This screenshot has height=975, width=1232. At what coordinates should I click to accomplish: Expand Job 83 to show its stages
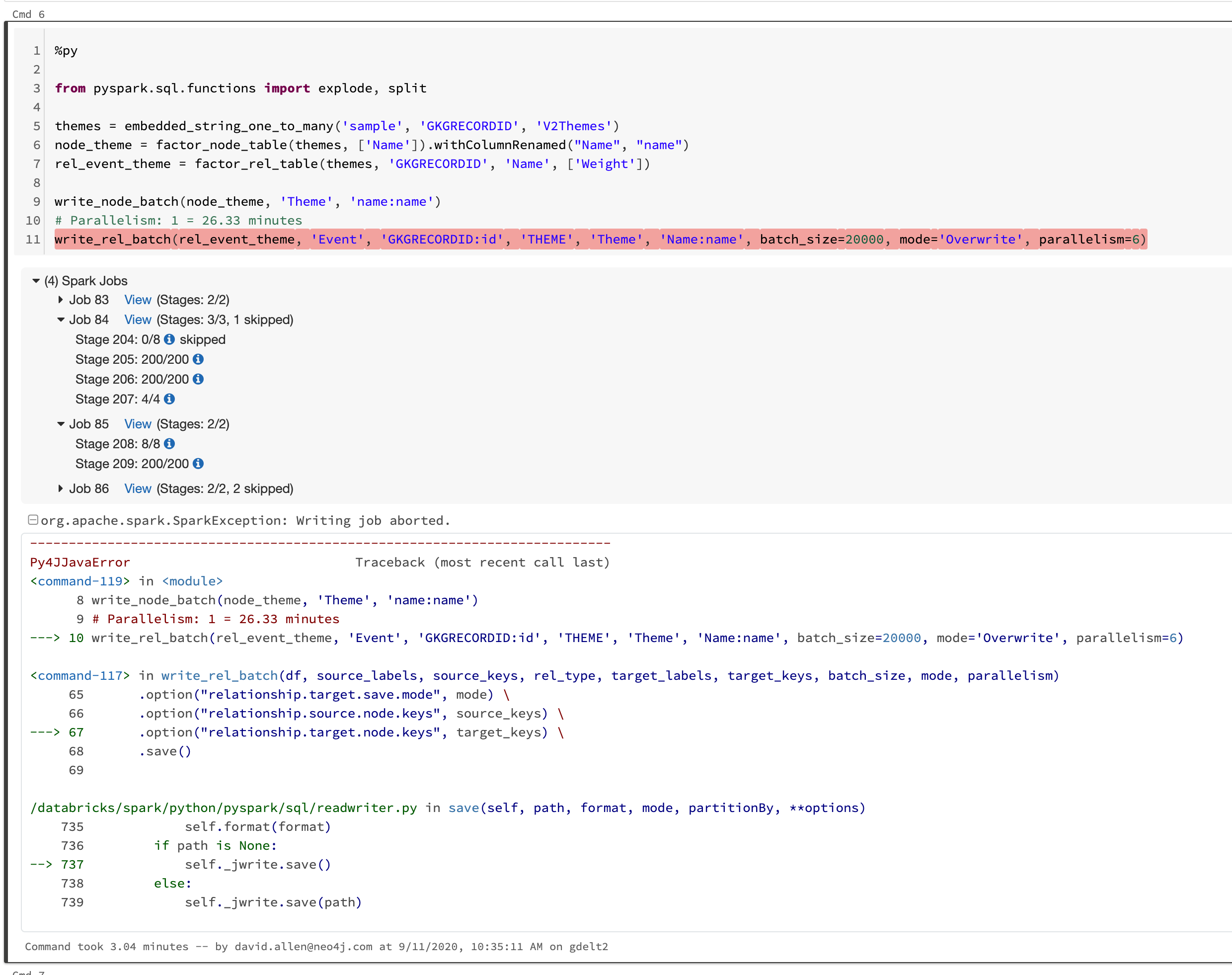pyautogui.click(x=61, y=299)
